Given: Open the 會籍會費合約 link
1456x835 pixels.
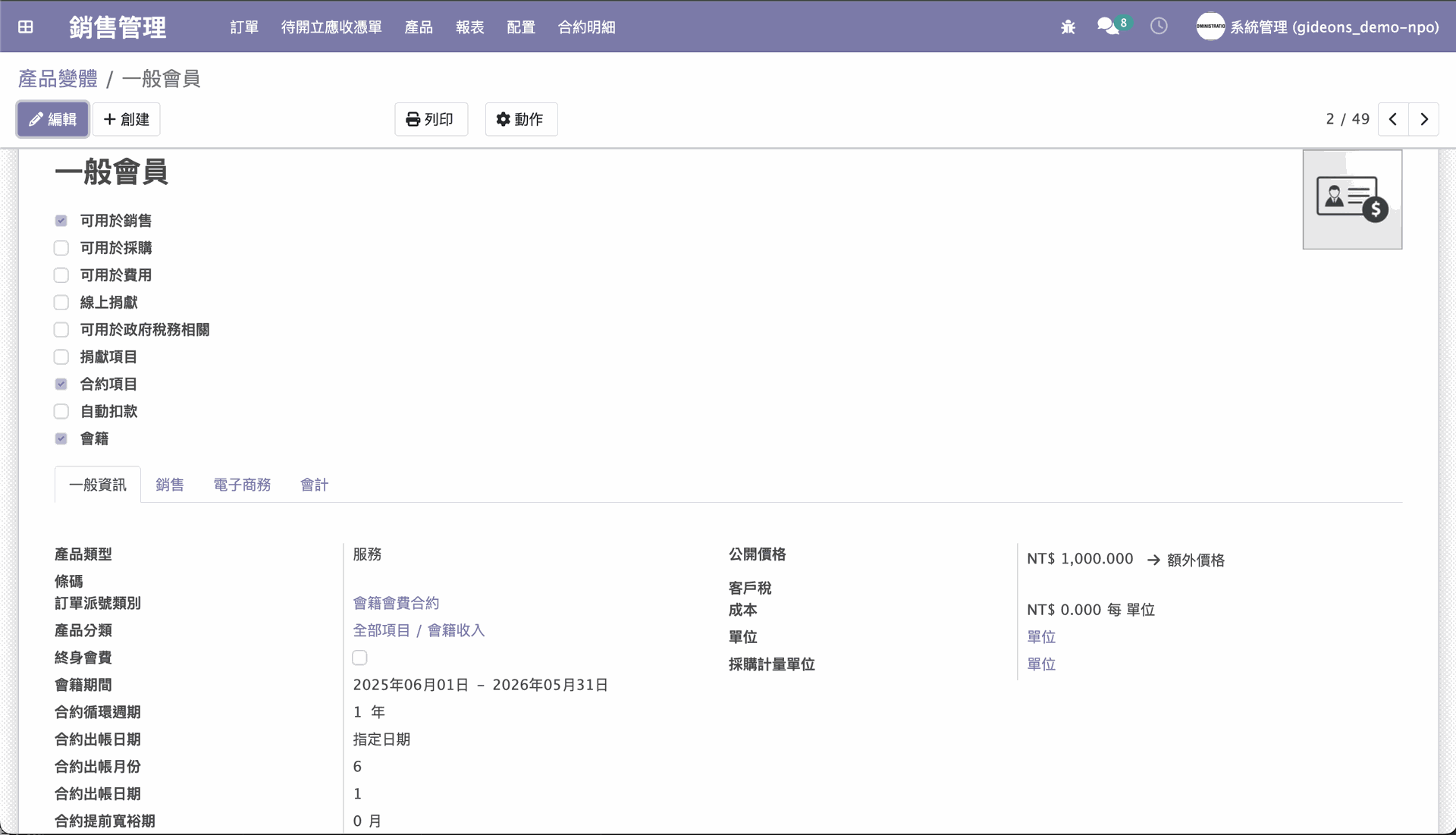Looking at the screenshot, I should click(x=396, y=603).
